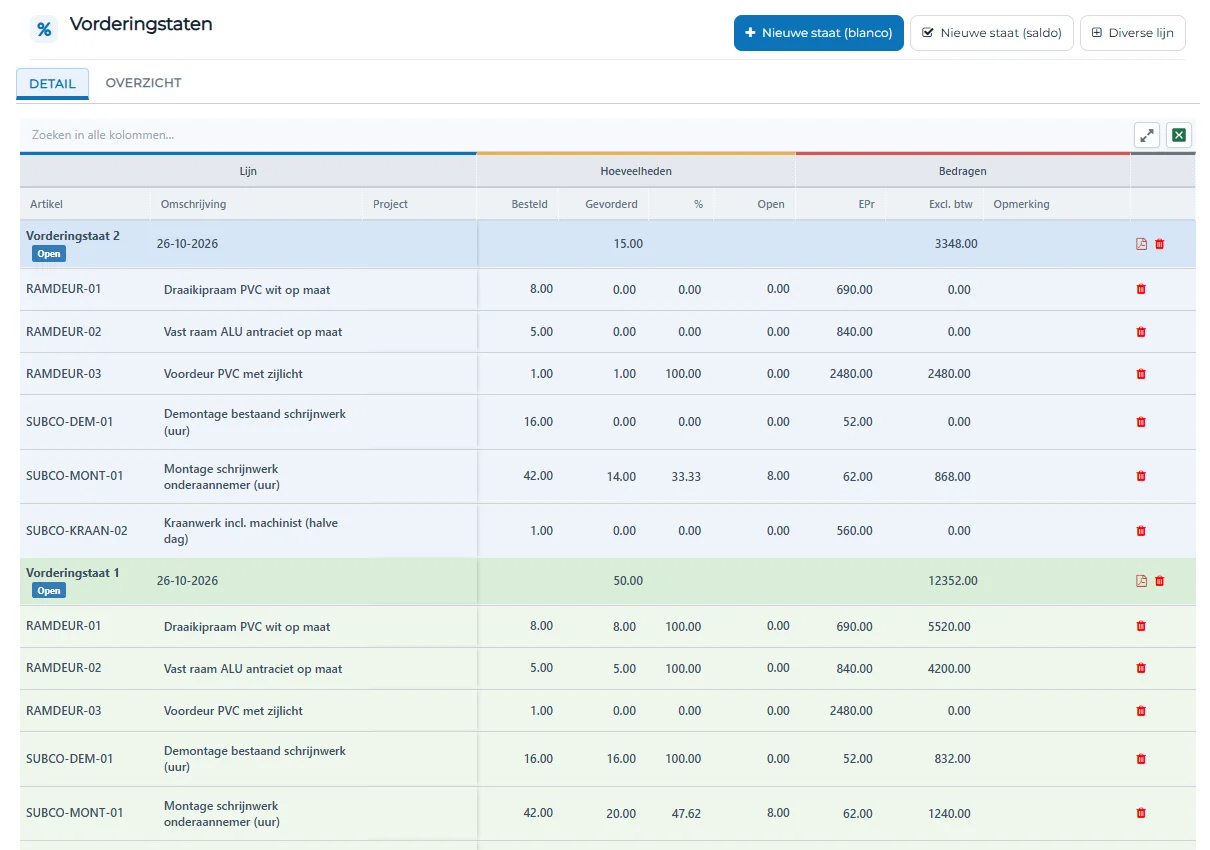Expand the table to fullscreen

click(x=1147, y=135)
